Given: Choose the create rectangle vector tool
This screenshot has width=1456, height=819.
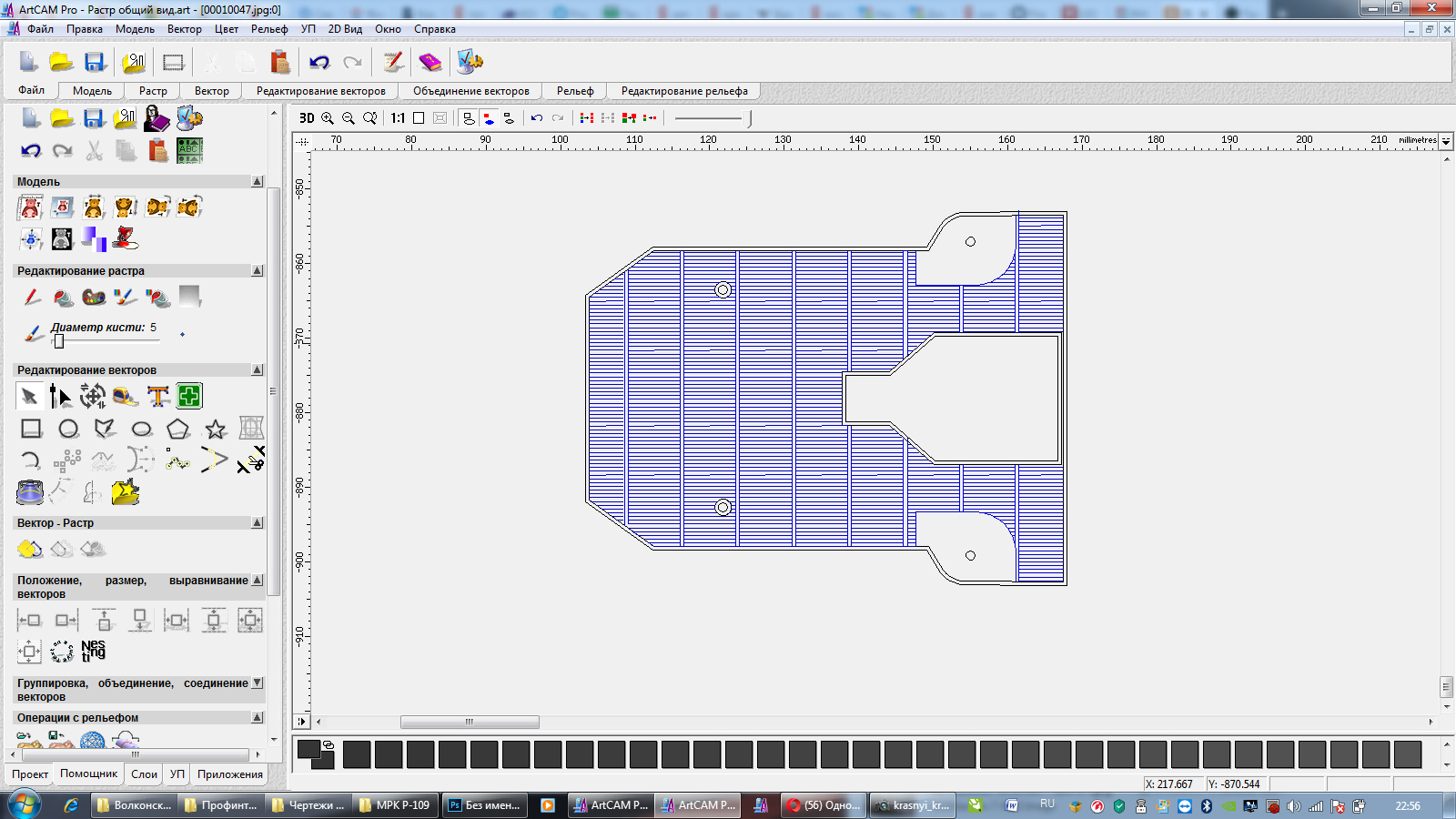Looking at the screenshot, I should 31,429.
